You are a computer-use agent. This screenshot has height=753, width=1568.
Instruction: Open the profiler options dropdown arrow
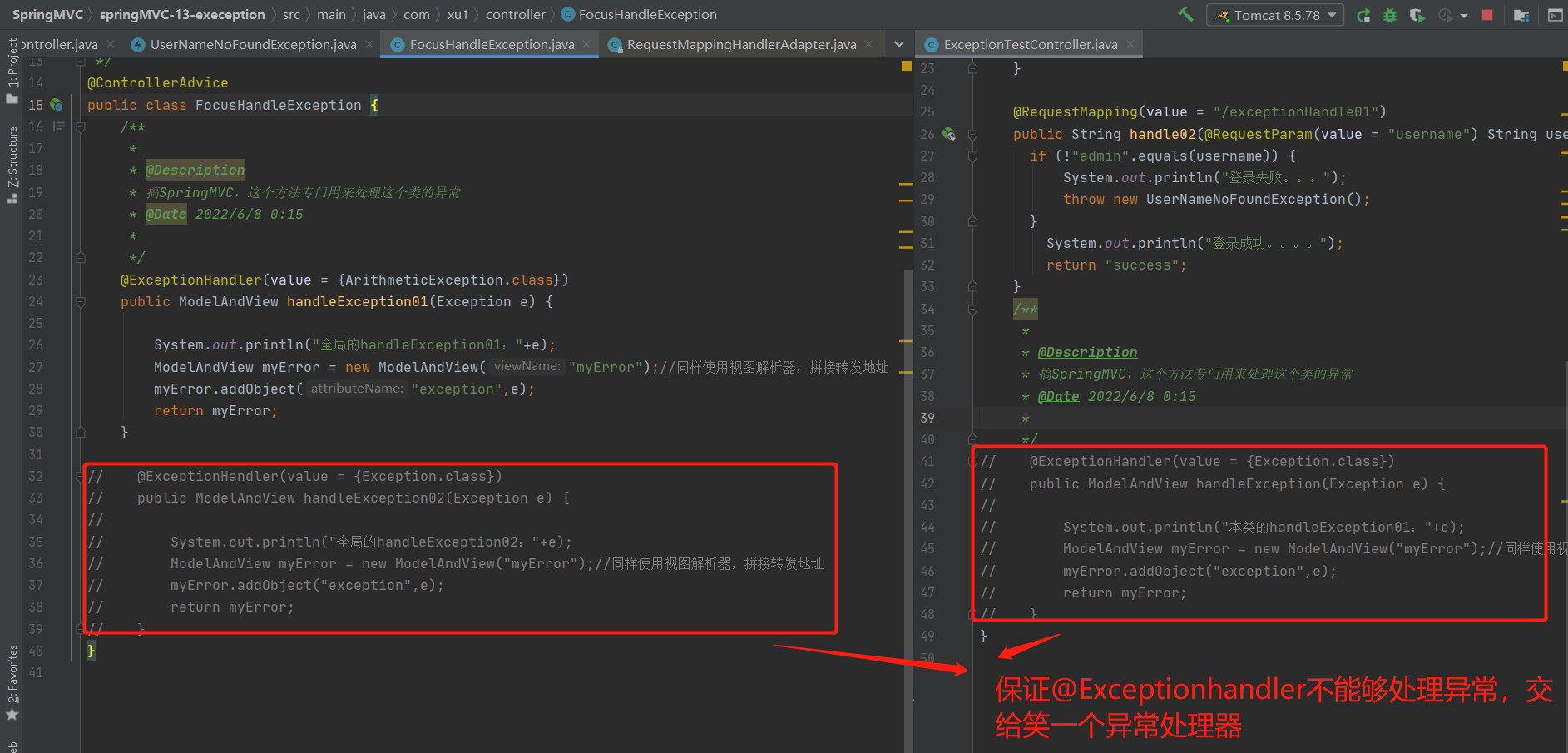1464,16
